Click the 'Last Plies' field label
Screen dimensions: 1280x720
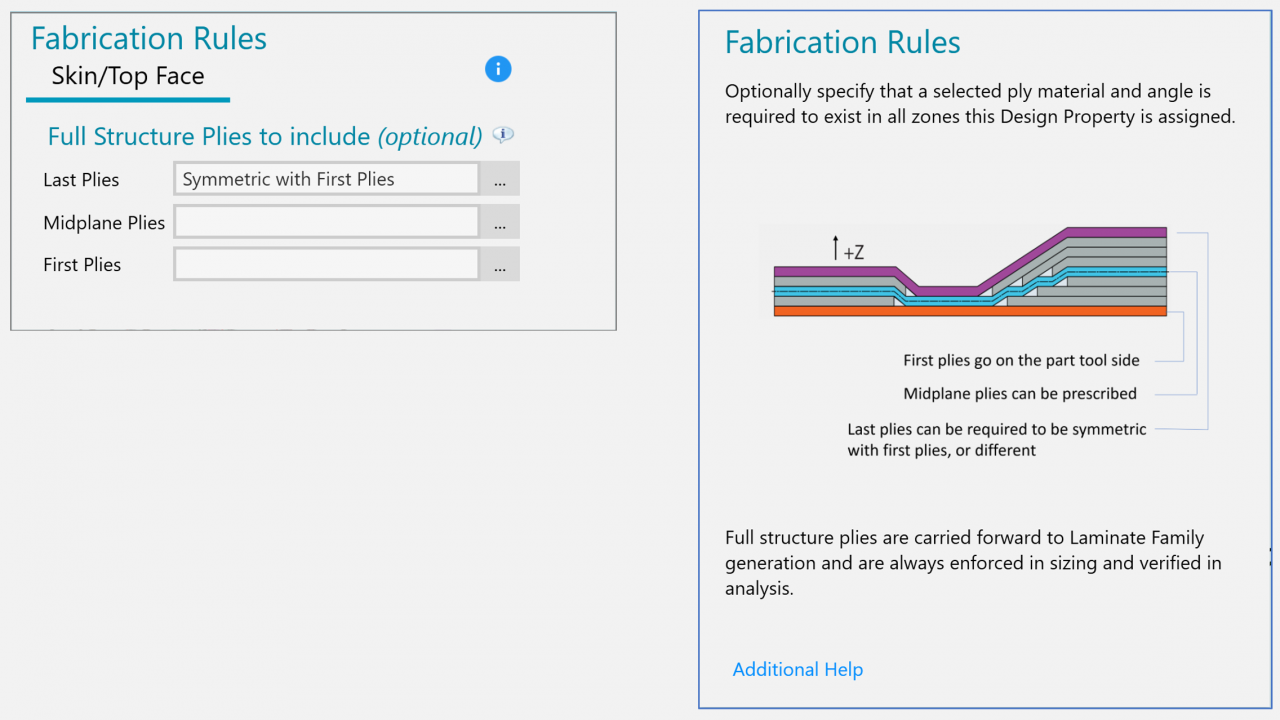click(x=81, y=180)
